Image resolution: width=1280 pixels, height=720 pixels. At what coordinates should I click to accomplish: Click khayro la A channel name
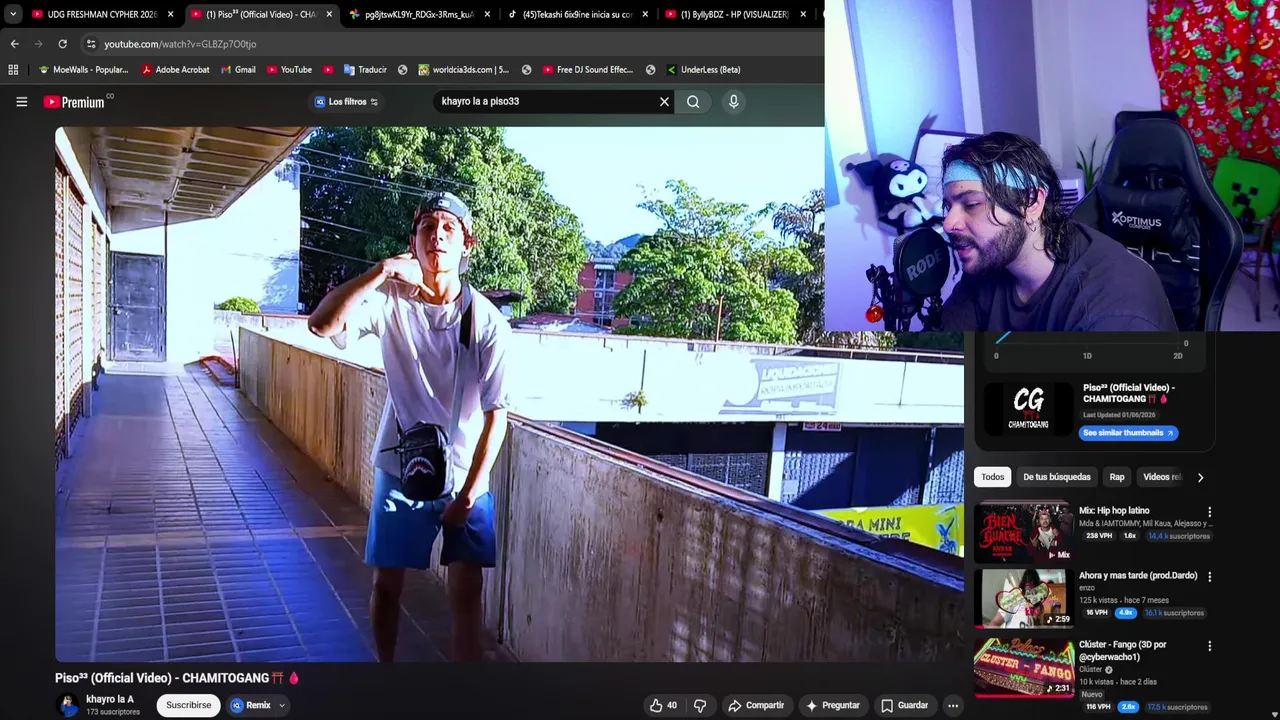click(x=109, y=699)
